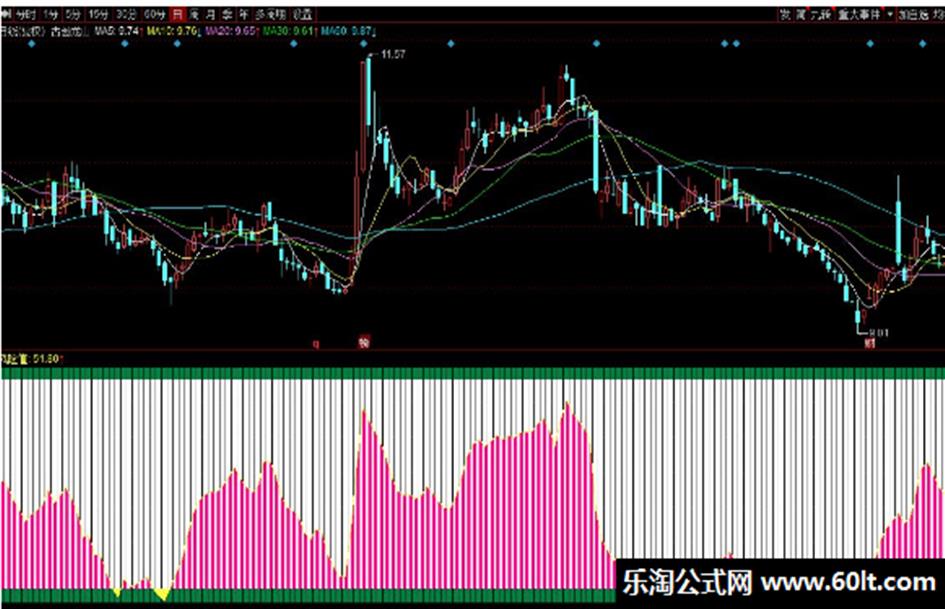Click the diamond marker right of 11.57 label
Screen dimensions: 945x609
450,43
